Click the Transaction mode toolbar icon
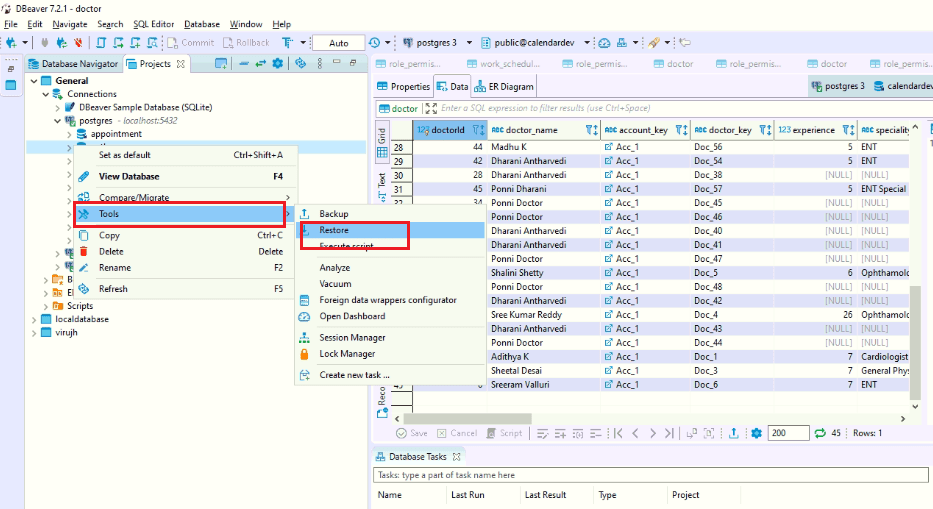This screenshot has height=509, width=933. coord(288,43)
